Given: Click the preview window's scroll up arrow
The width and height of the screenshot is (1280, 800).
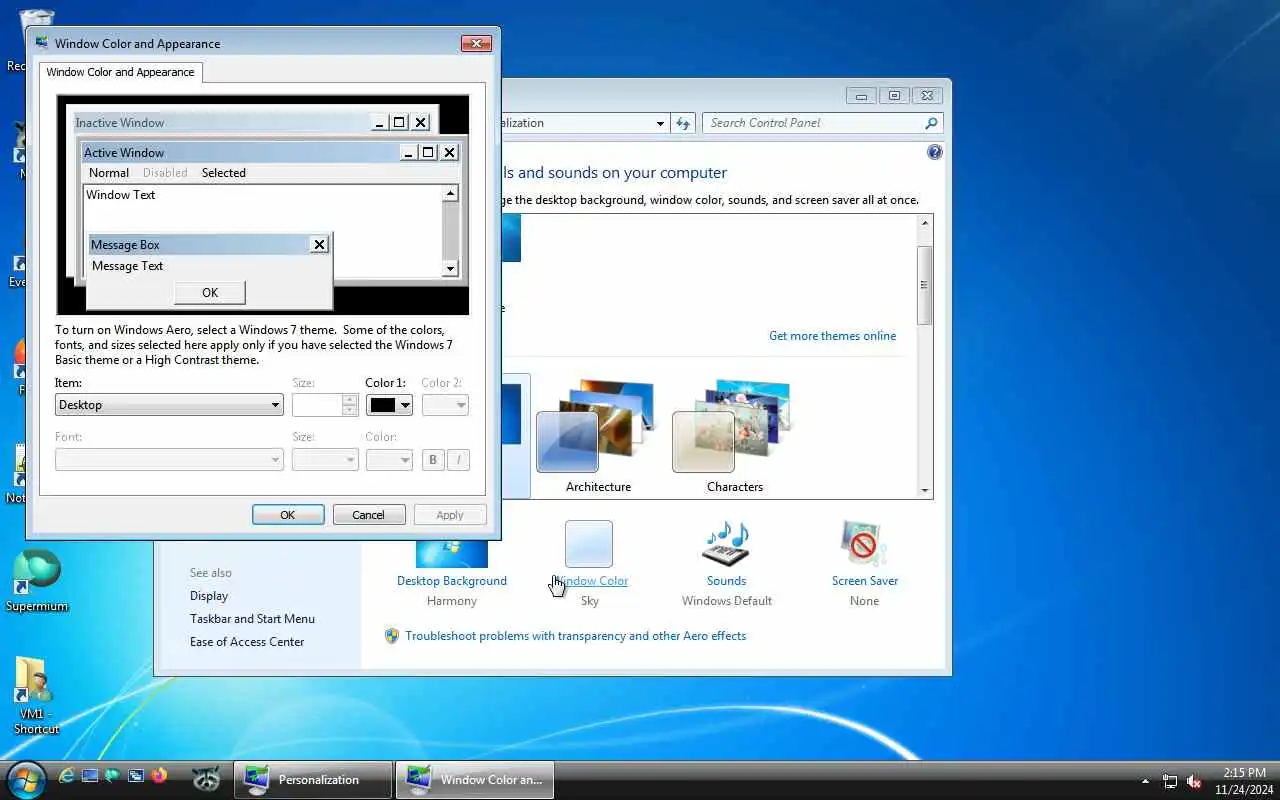Looking at the screenshot, I should [x=450, y=194].
